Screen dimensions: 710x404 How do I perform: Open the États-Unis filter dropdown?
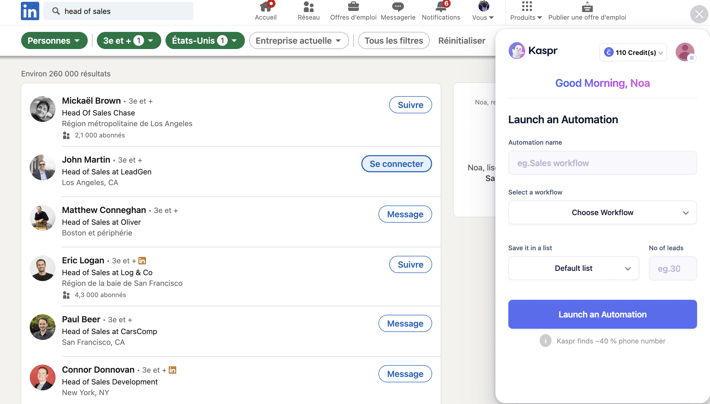(205, 41)
